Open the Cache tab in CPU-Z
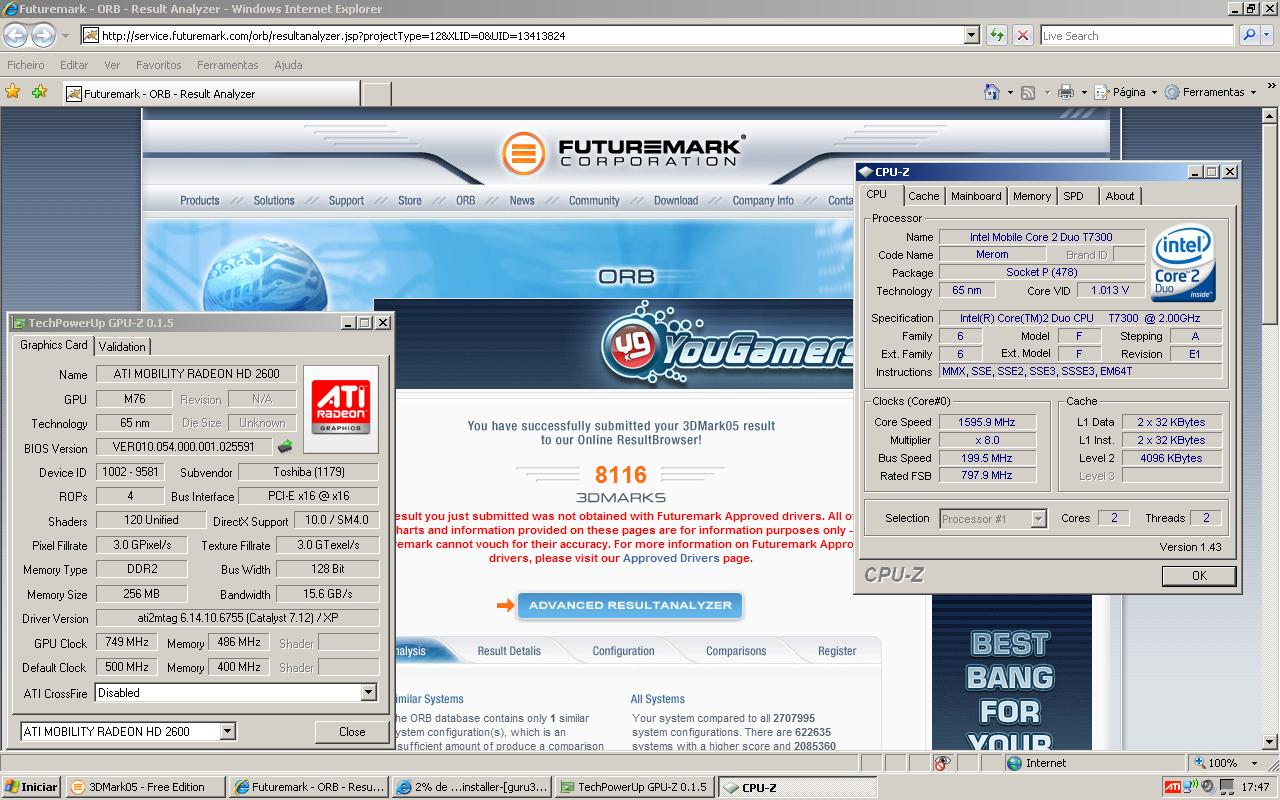This screenshot has width=1280, height=800. (923, 196)
